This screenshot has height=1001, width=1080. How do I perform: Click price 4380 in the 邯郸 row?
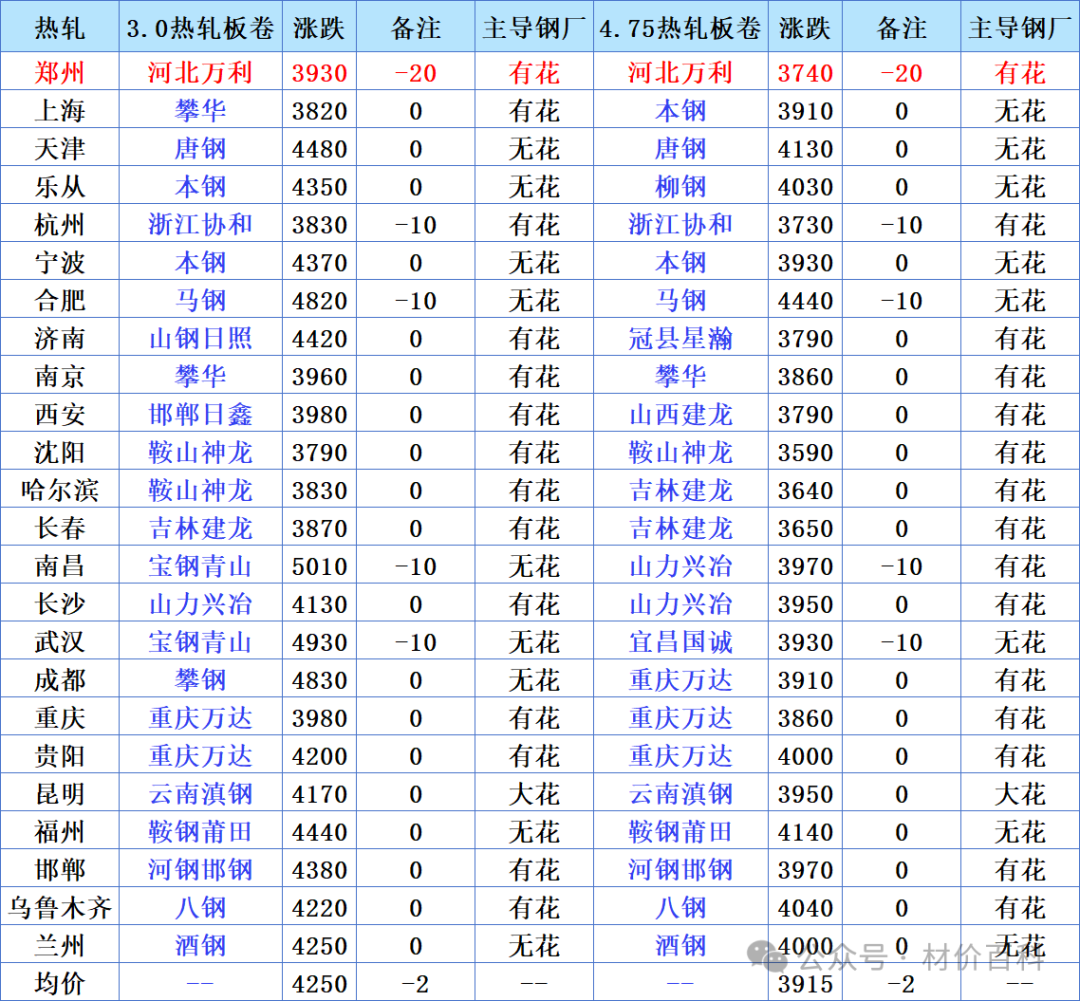(x=319, y=869)
